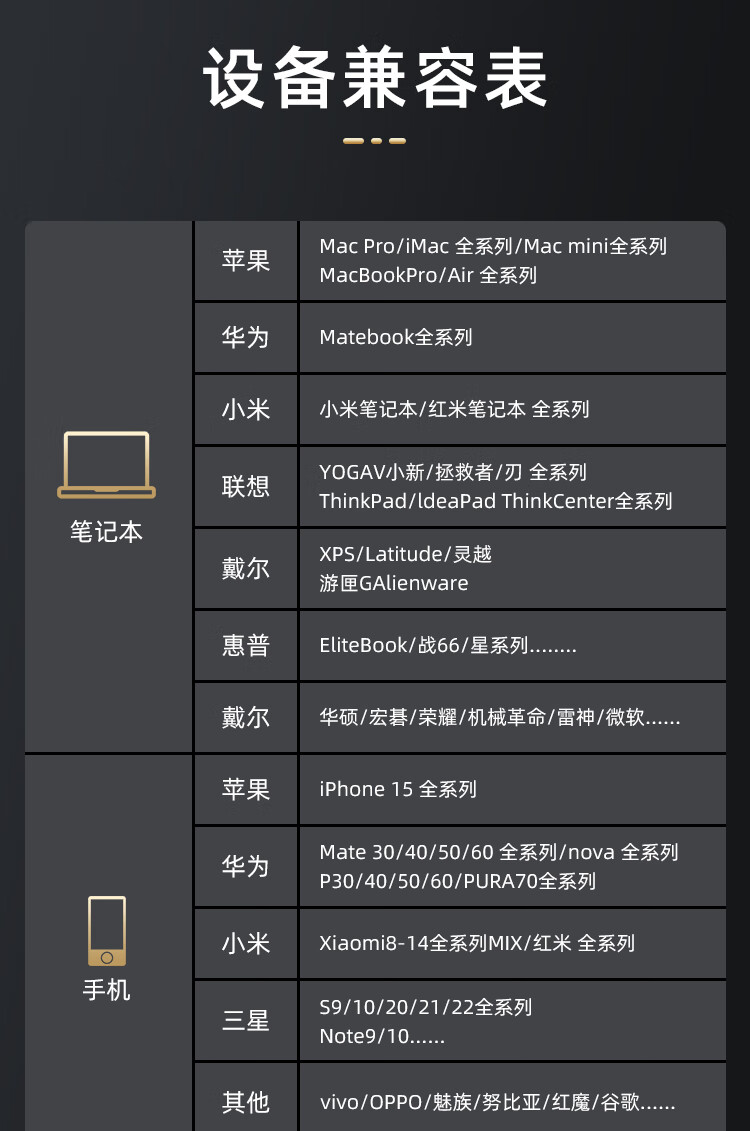Click the gold laptop icon
Viewport: 750px width, 1131px height.
point(106,465)
